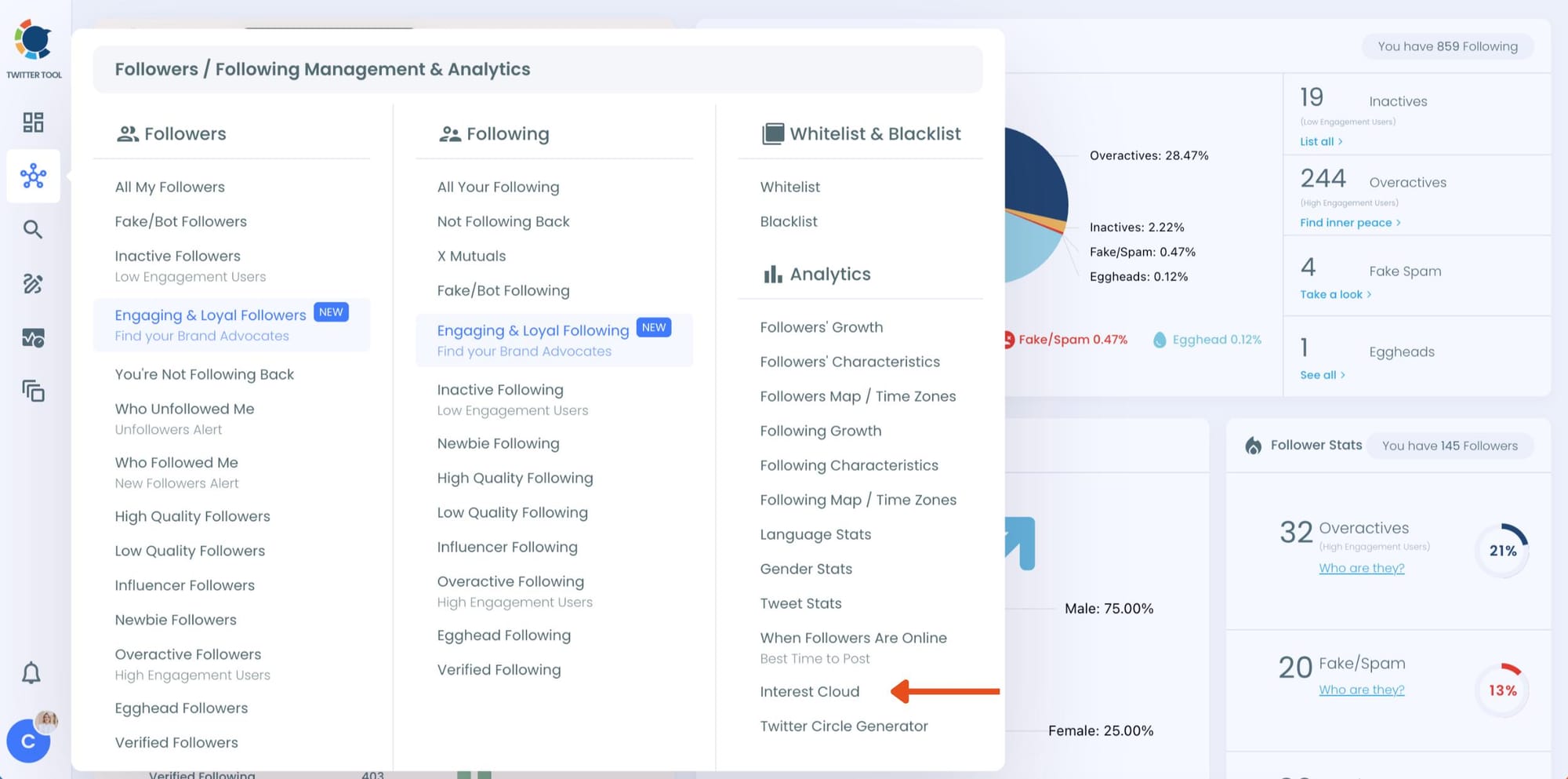The width and height of the screenshot is (1568, 779).
Task: Open Followers Map / Time Zones
Action: pyautogui.click(x=858, y=396)
